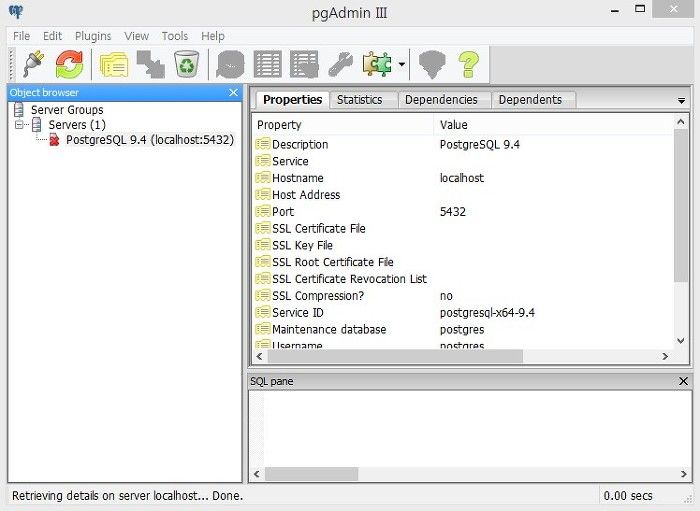Open the File menu
The width and height of the screenshot is (700, 511).
click(x=21, y=36)
